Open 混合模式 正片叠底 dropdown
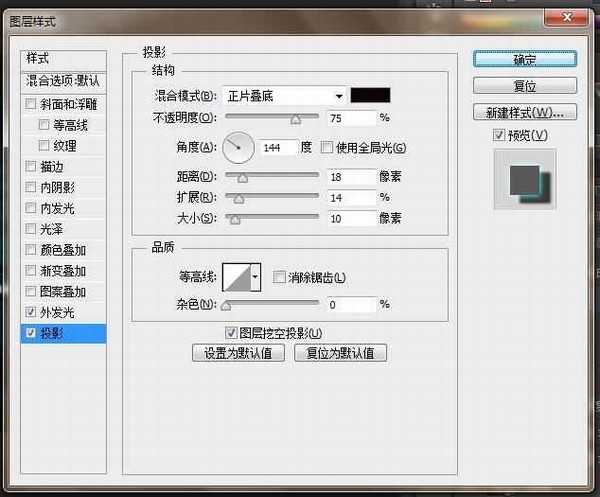The image size is (600, 497). coord(284,96)
